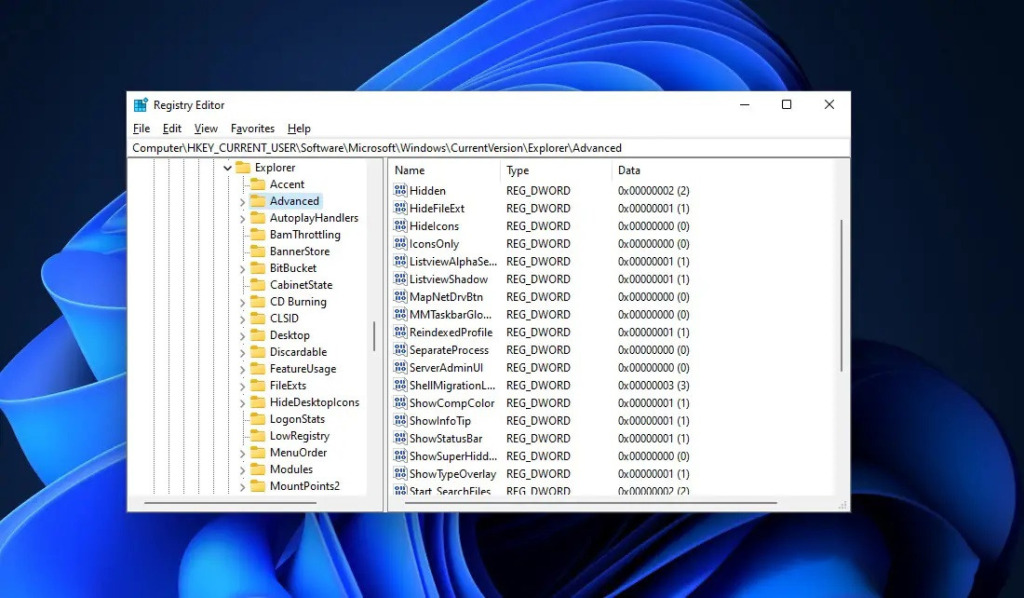Expand the FeatureUsage key arrow
This screenshot has width=1024, height=598.
point(242,369)
